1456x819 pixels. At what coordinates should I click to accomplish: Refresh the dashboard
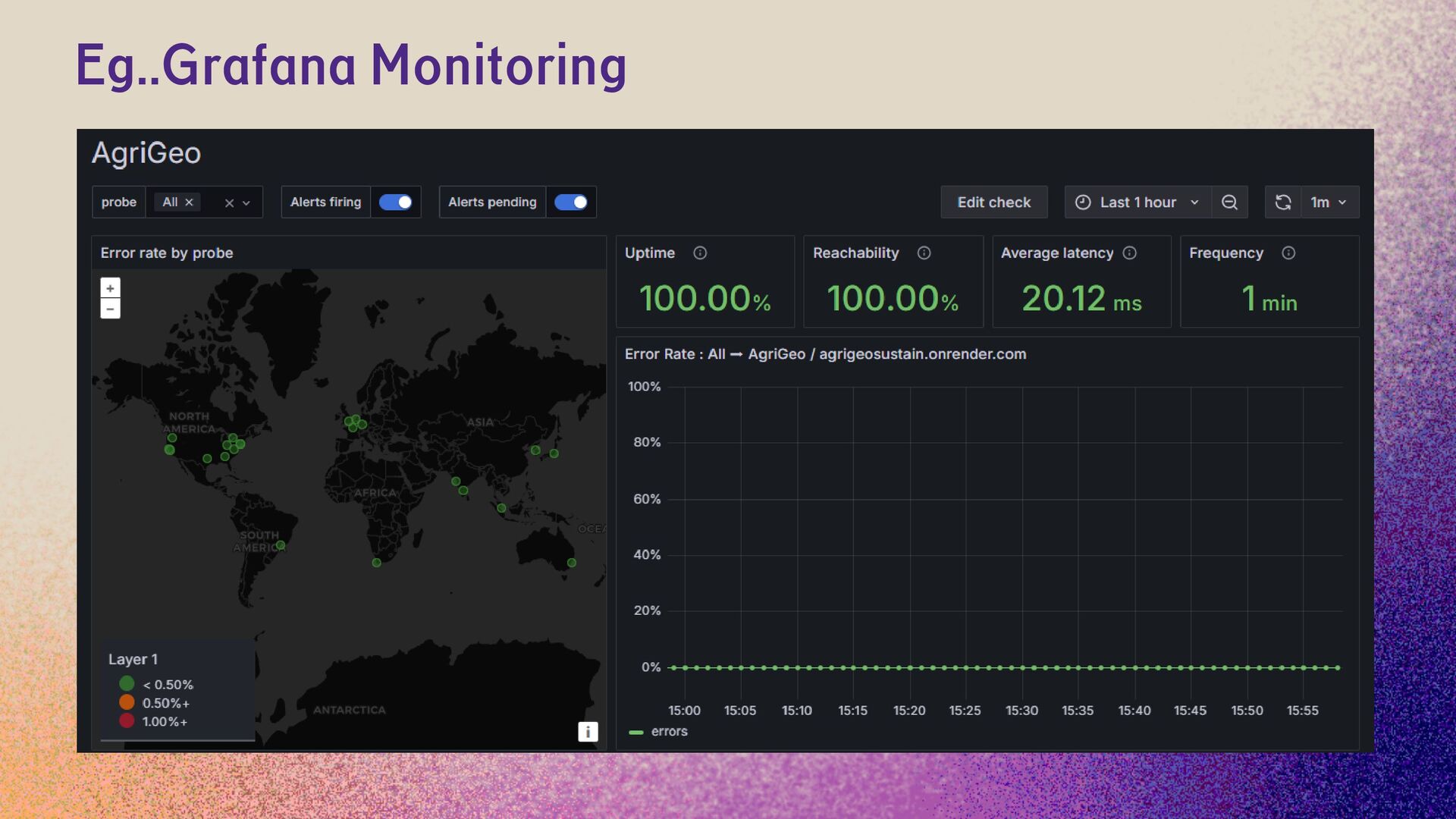click(1283, 202)
